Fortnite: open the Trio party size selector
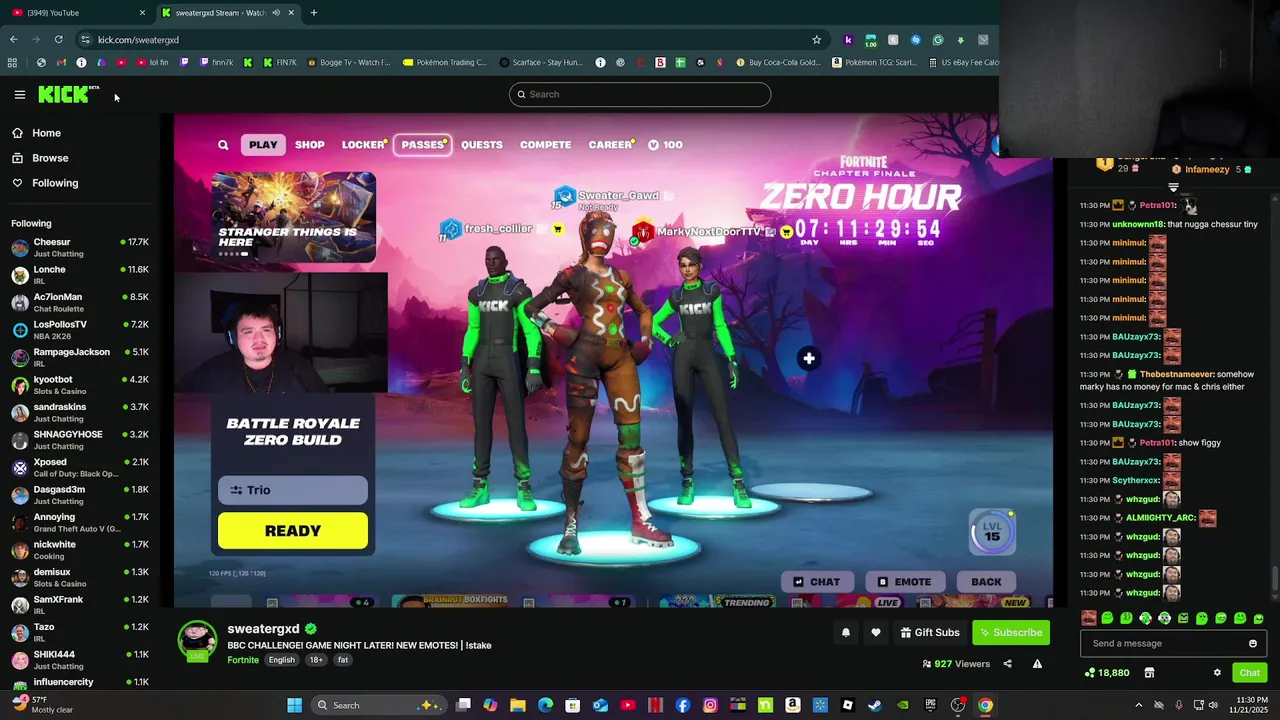The width and height of the screenshot is (1280, 720). pyautogui.click(x=293, y=490)
